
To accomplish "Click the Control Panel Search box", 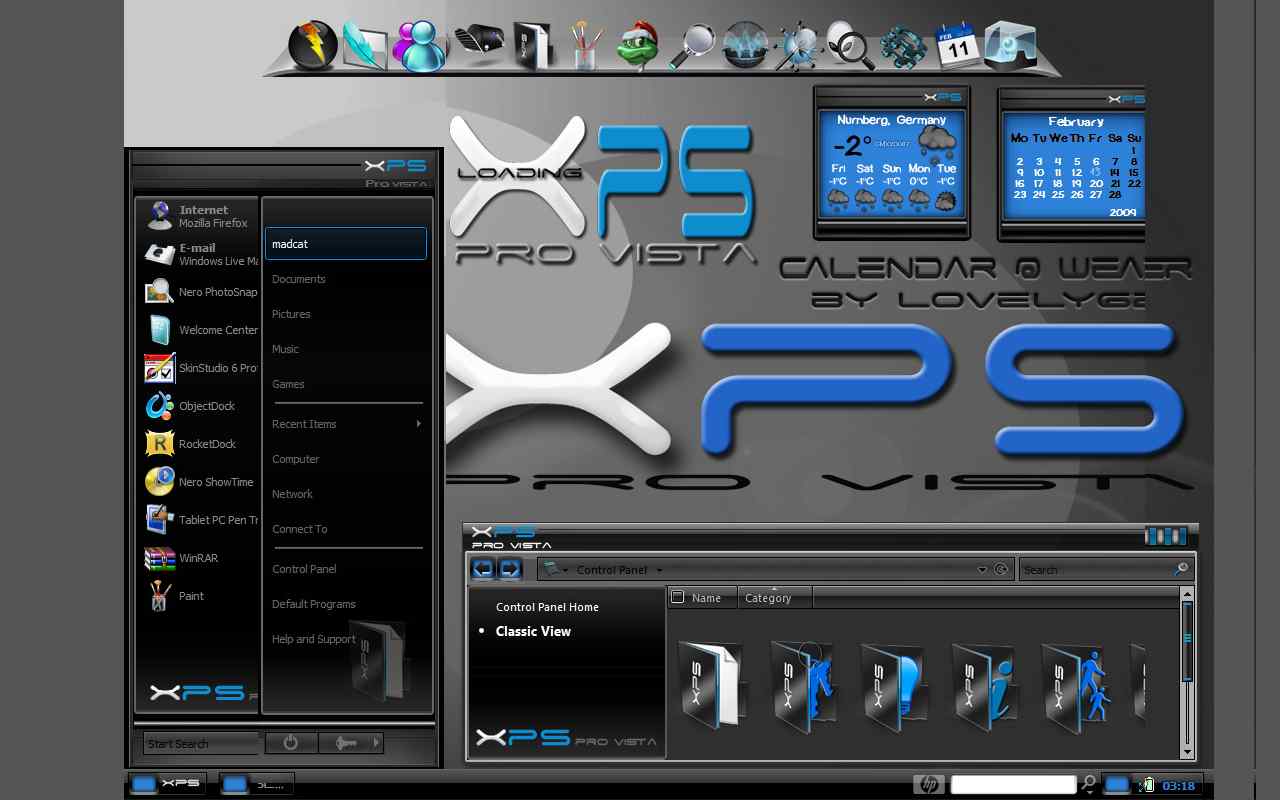I will [x=1107, y=570].
